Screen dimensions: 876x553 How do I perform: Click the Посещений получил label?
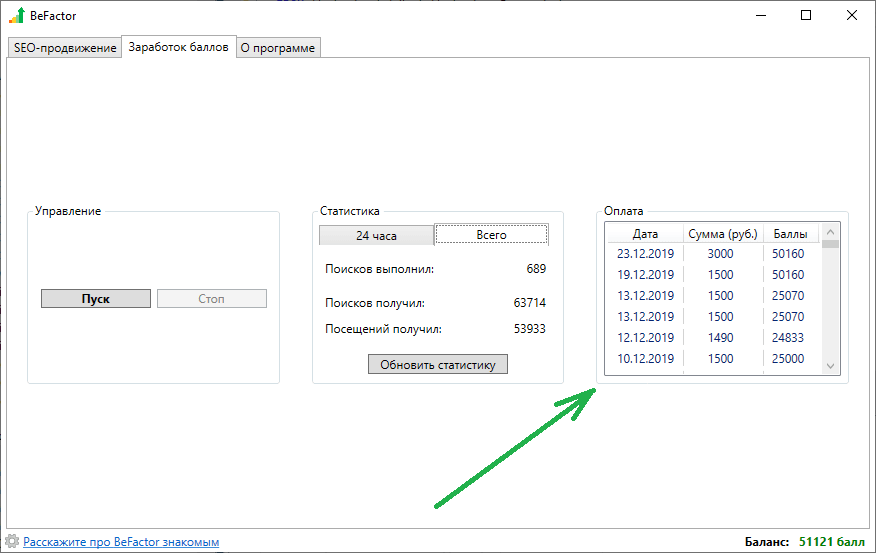pyautogui.click(x=383, y=329)
